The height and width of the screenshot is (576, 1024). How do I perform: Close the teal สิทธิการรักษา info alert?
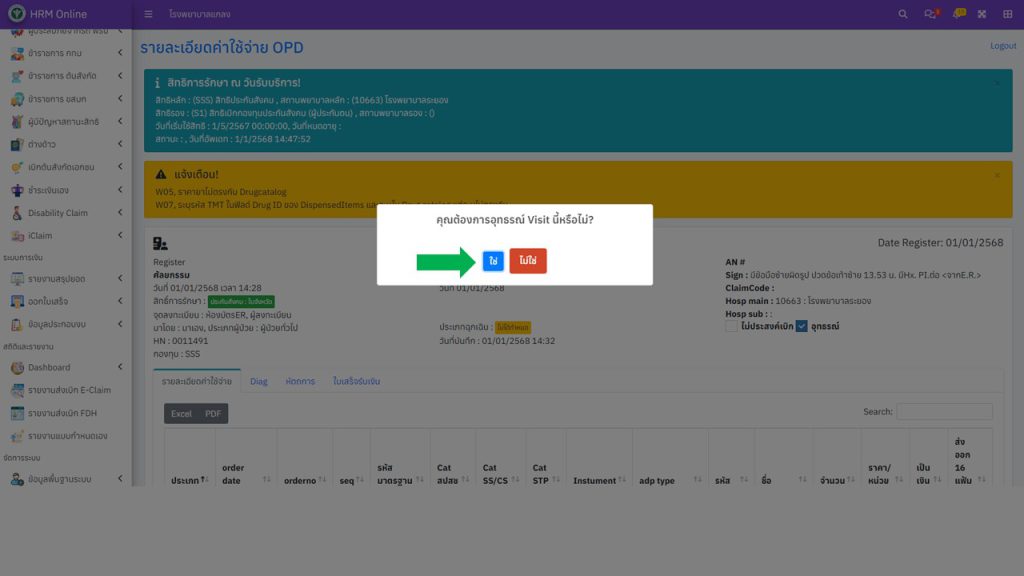[996, 83]
